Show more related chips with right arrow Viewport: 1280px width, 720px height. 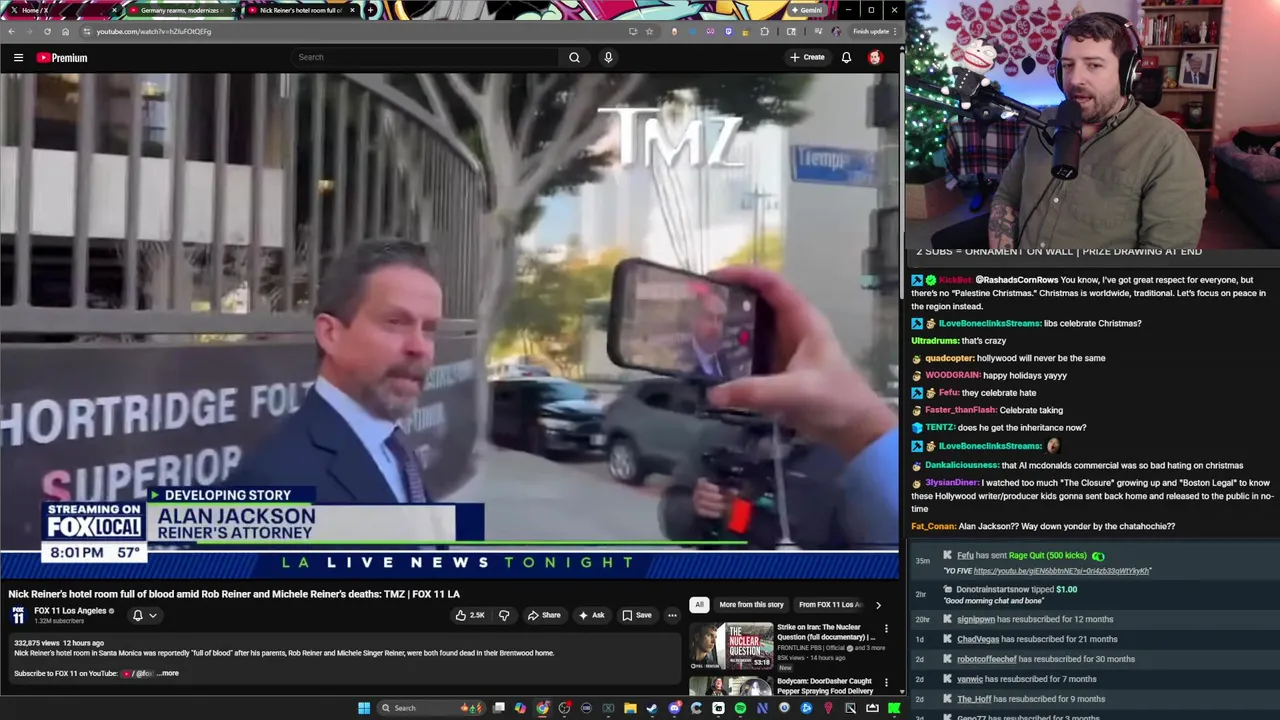click(878, 604)
